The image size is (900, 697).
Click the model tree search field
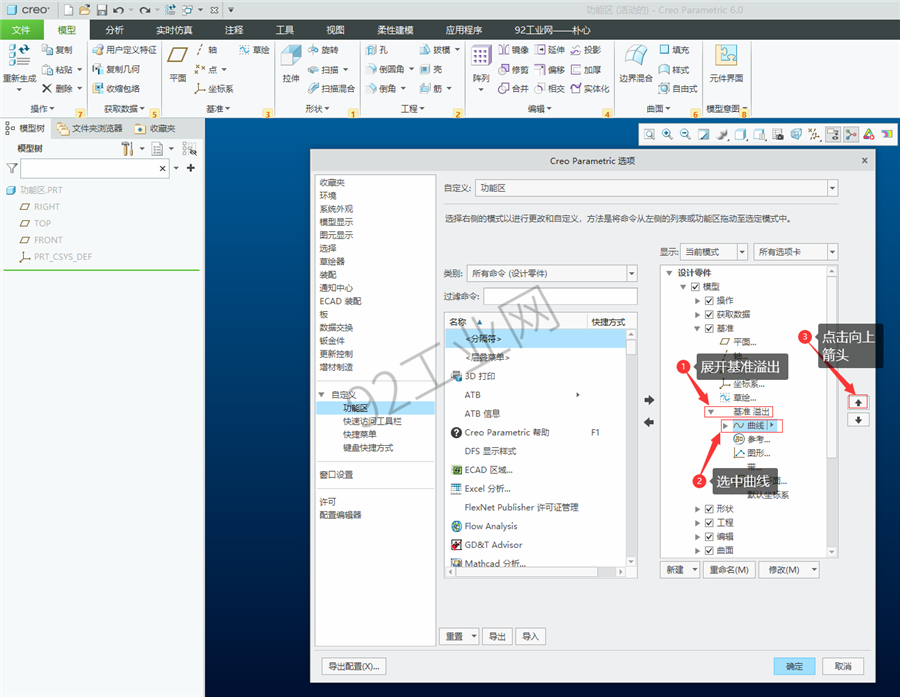[95, 168]
